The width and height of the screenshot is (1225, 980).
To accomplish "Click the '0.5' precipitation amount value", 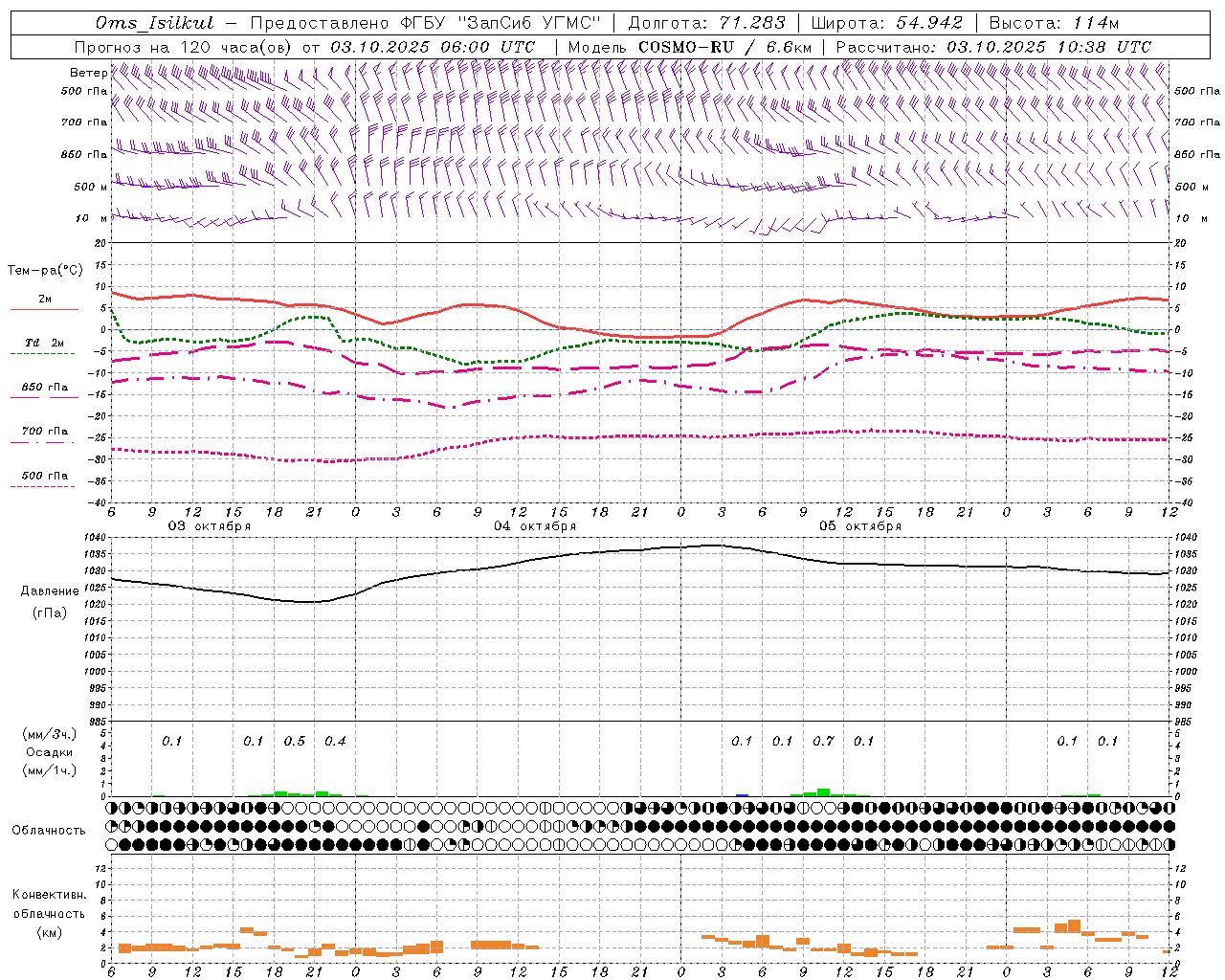I will 295,742.
